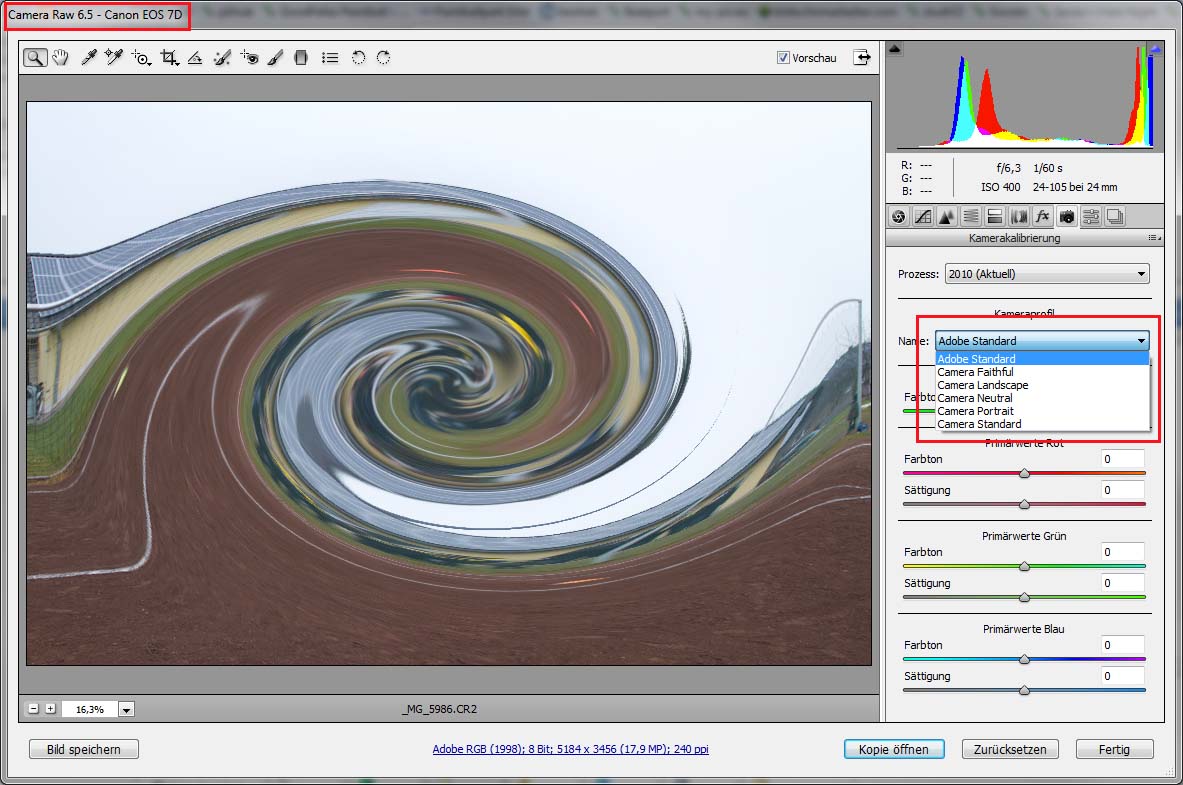Toggle highlight clipping warning in histogram

click(1155, 48)
